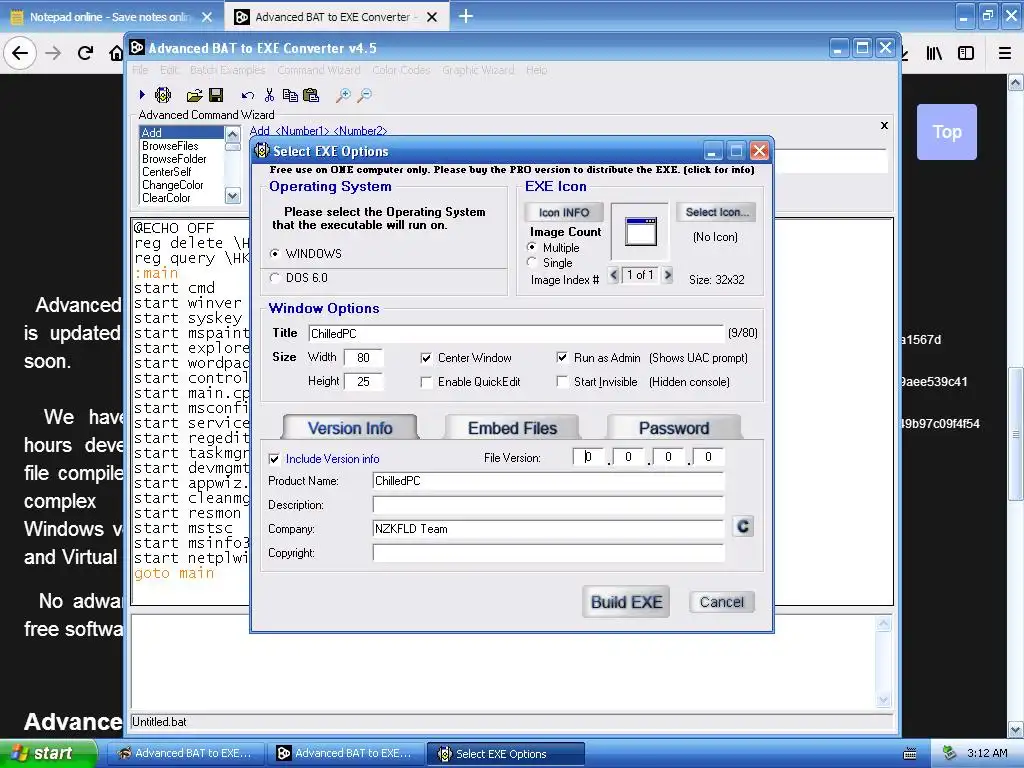This screenshot has height=768, width=1024.
Task: Click the Copy icon in toolbar
Action: pos(290,95)
